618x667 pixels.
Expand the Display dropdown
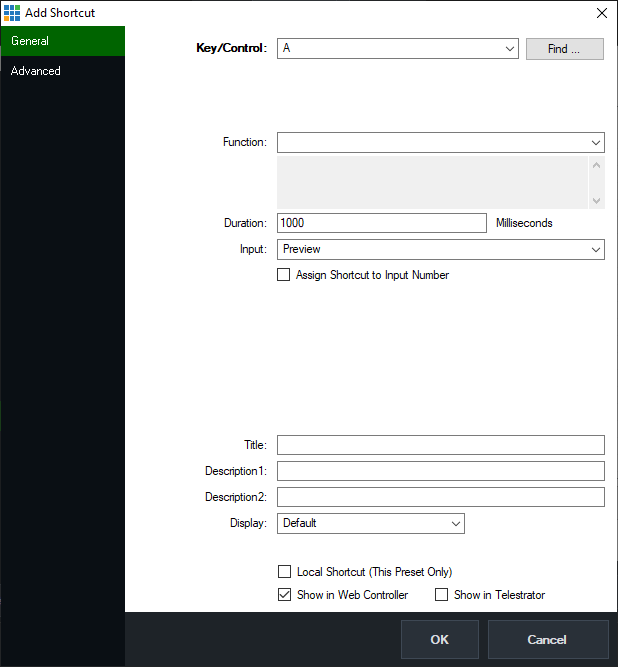[x=370, y=523]
